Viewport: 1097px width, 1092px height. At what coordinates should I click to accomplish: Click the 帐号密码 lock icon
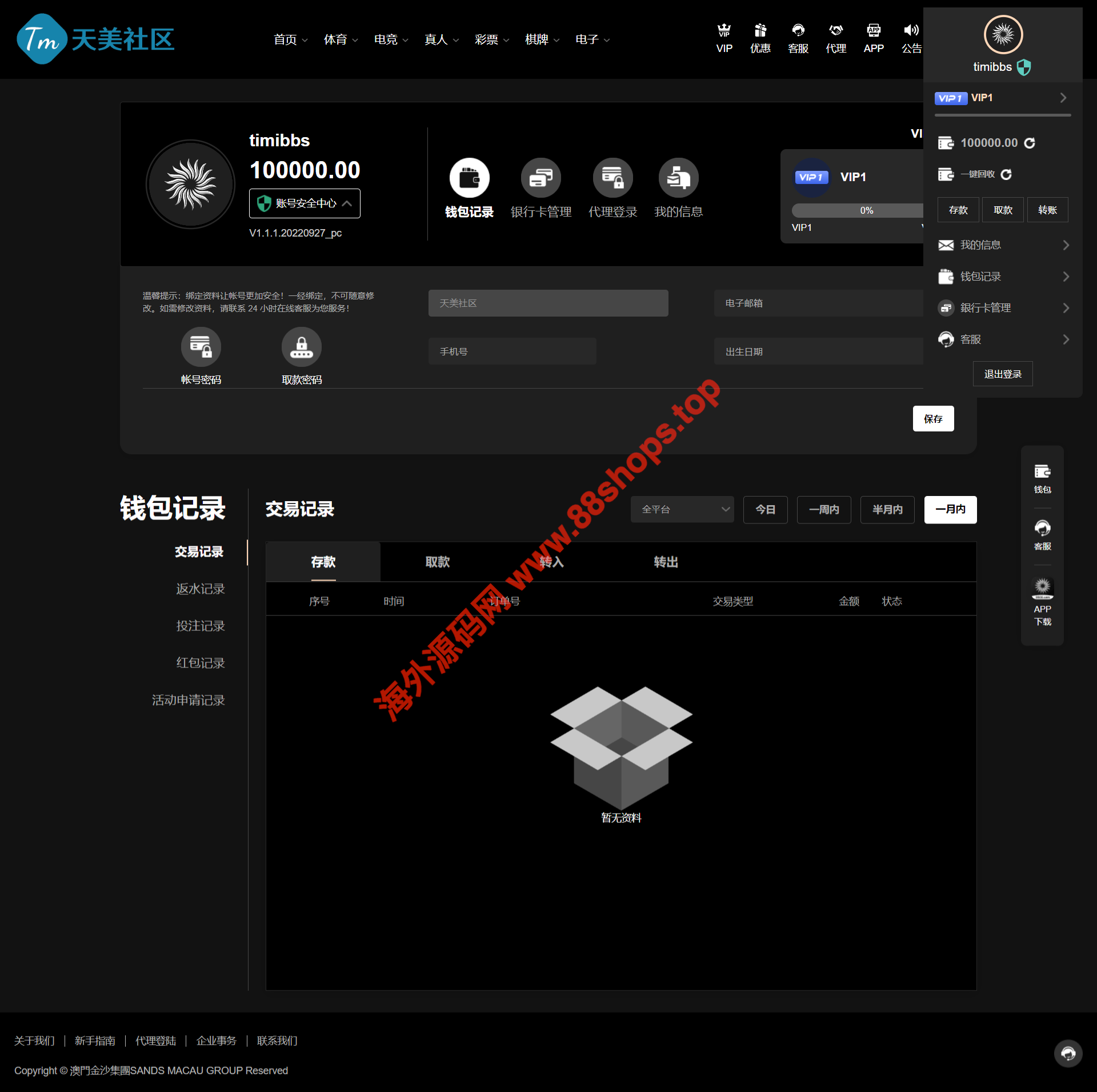point(201,347)
